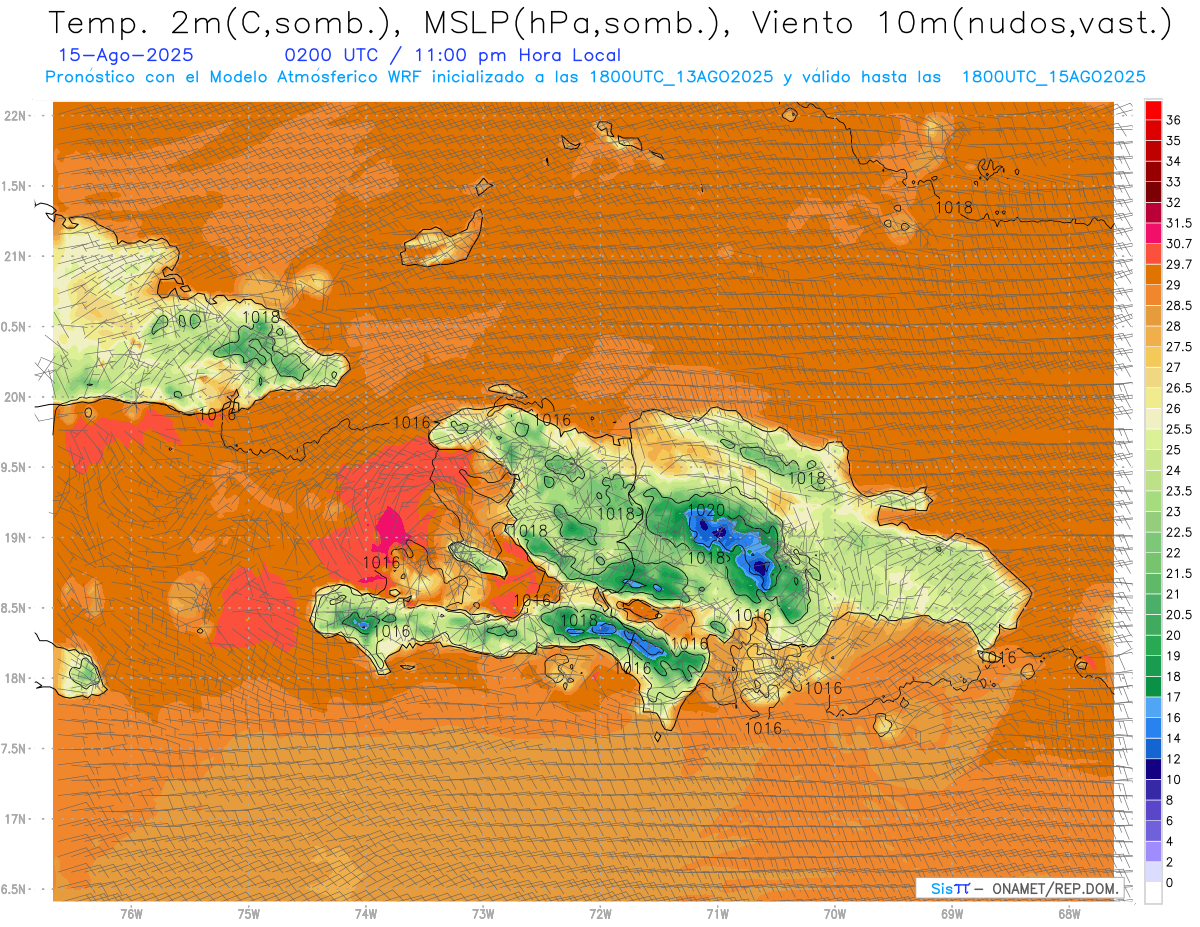Click legend value '36' on temperature scale
1200x927 pixels.
[1174, 120]
